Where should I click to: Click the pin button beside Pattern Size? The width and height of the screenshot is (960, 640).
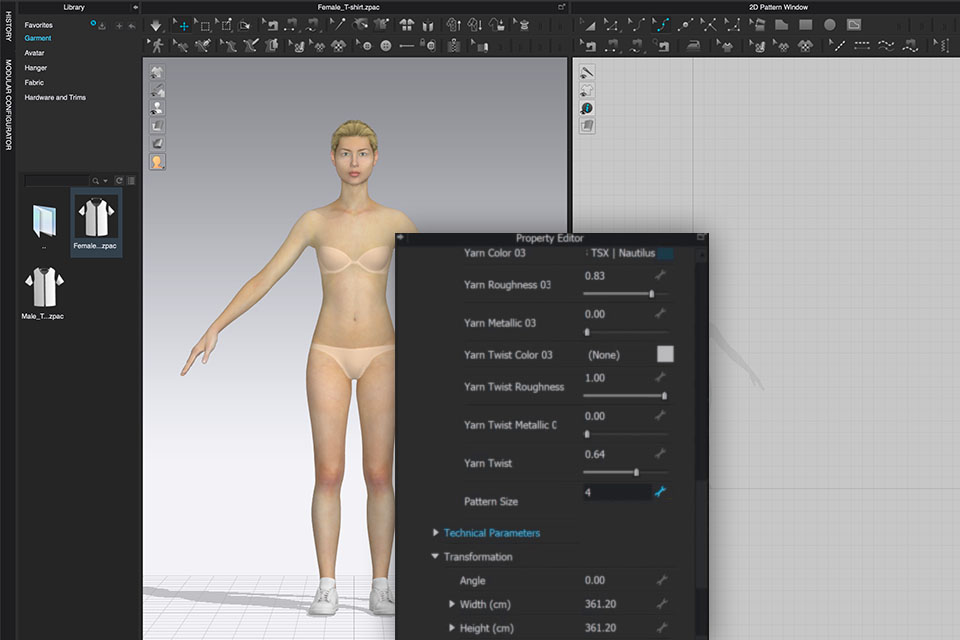tap(660, 491)
